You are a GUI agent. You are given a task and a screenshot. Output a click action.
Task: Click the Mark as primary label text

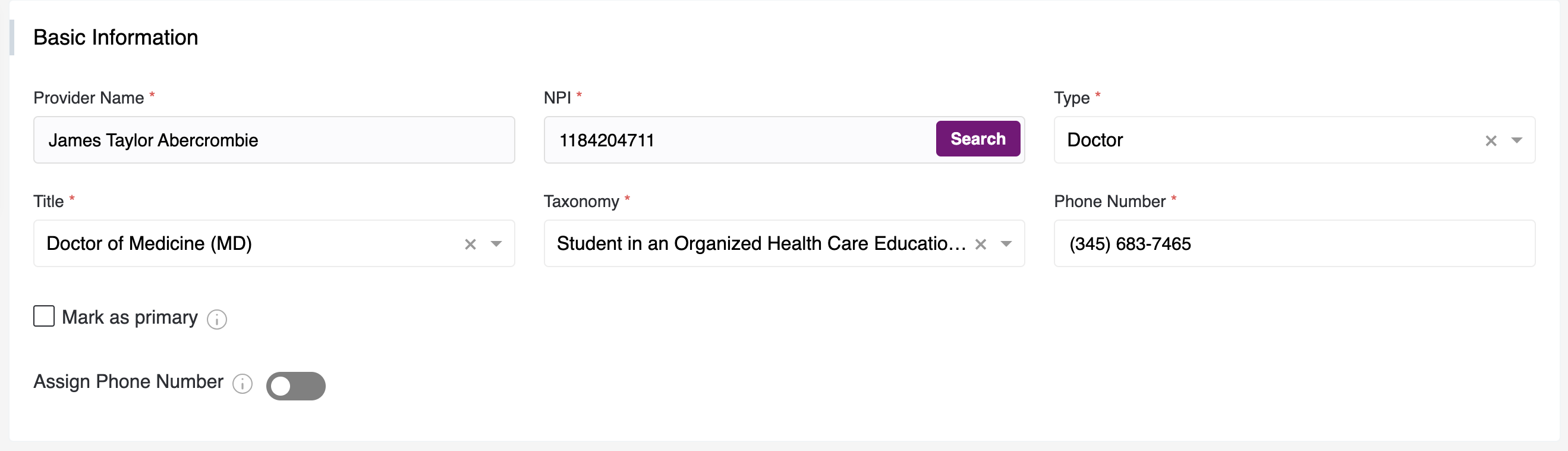pyautogui.click(x=130, y=318)
